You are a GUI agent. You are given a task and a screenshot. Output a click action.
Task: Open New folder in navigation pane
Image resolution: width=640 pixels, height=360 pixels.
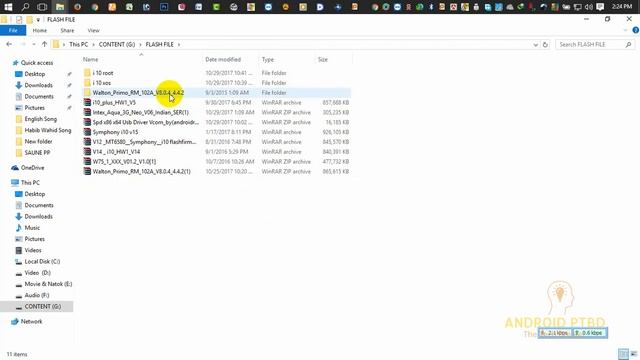pos(38,142)
